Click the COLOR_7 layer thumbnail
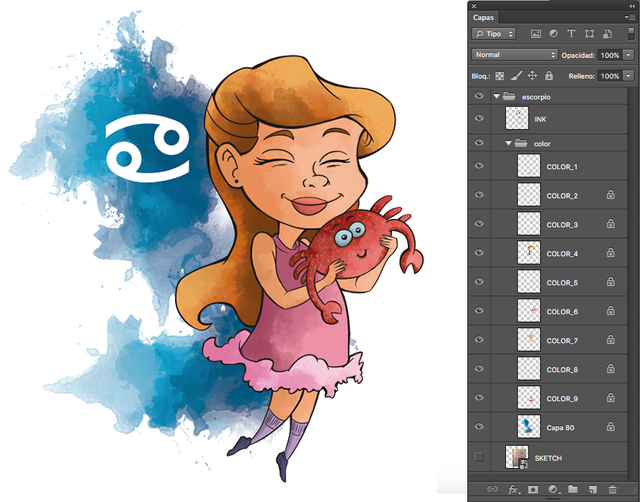Screen dimensions: 640x502 click(529, 340)
